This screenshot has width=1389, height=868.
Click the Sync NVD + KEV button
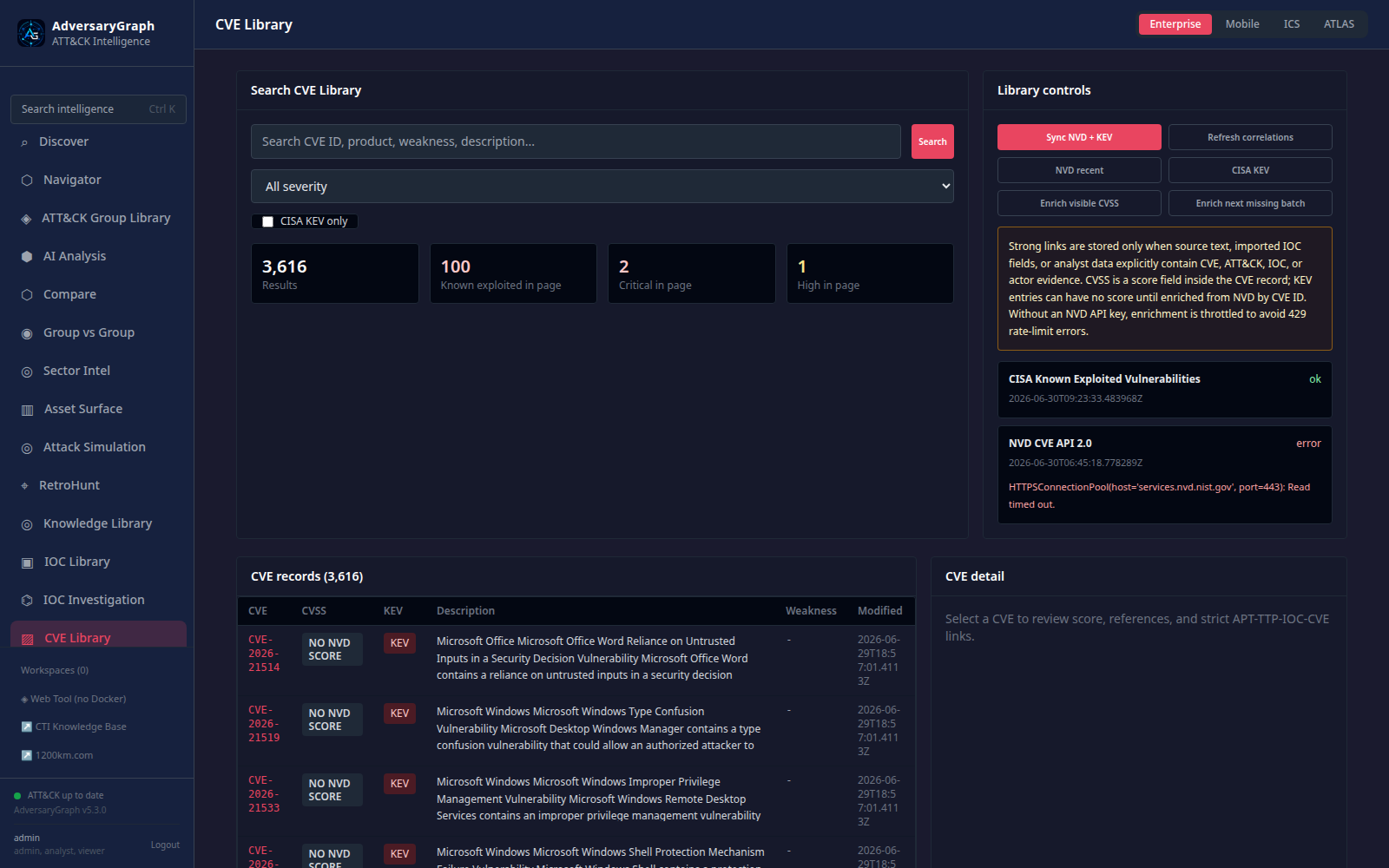click(1079, 137)
